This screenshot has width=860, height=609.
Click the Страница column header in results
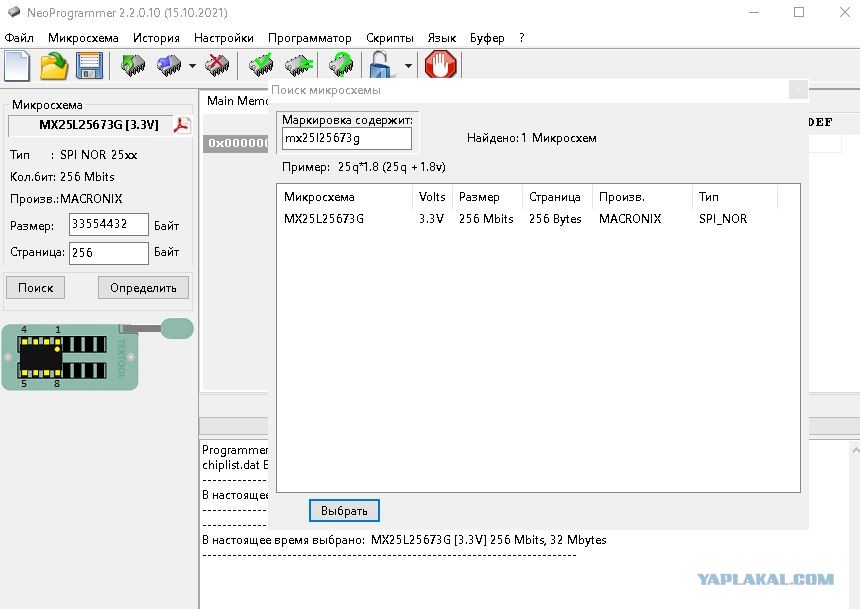pos(557,197)
